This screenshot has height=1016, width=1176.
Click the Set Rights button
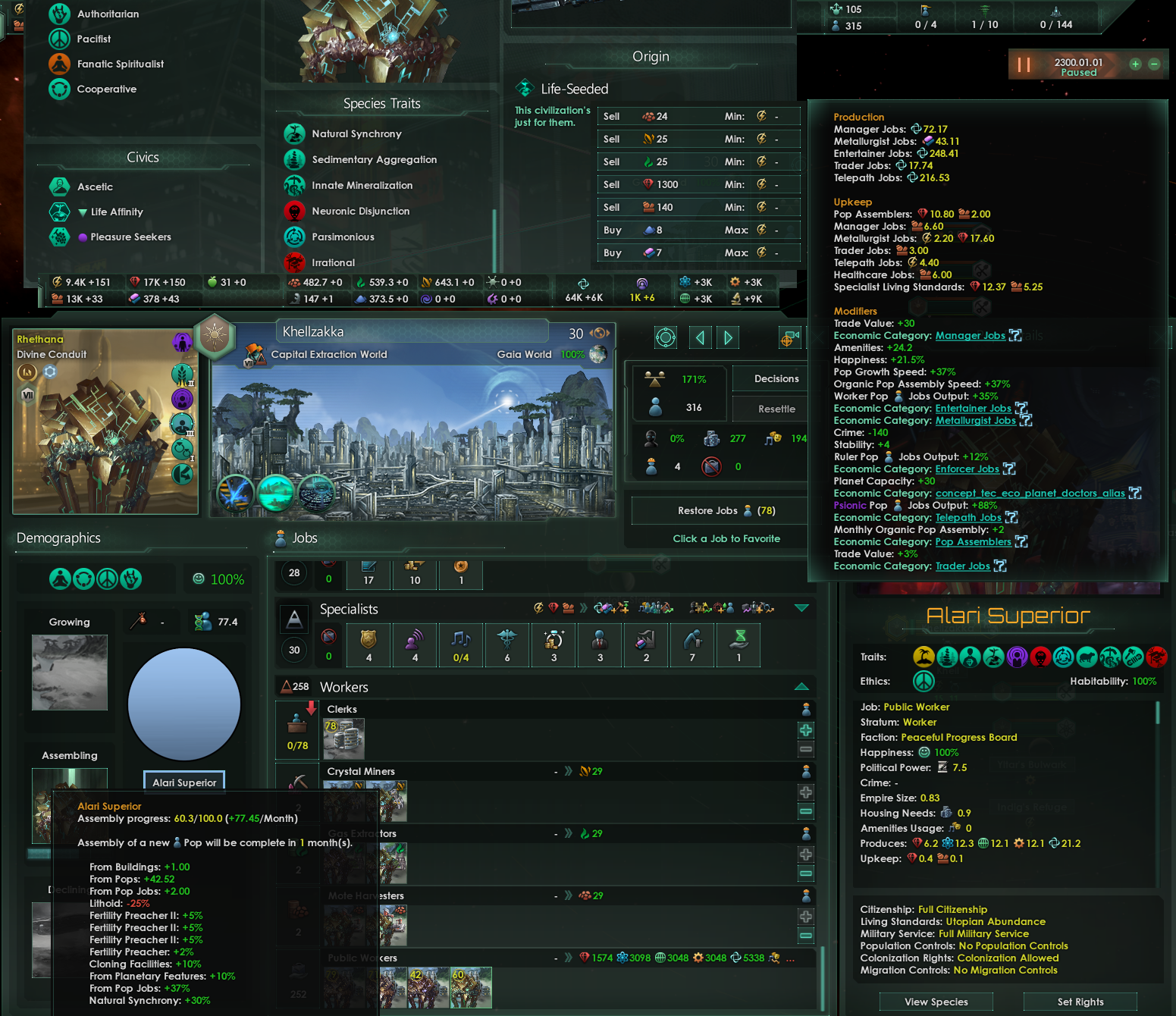click(x=1080, y=1002)
